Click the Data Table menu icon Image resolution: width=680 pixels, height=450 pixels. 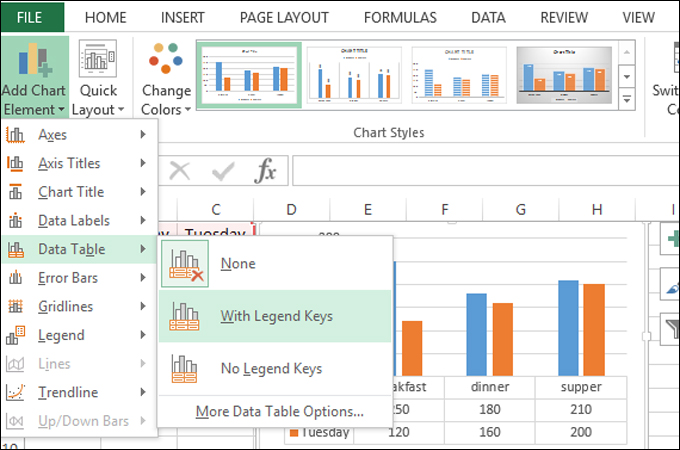click(x=16, y=249)
